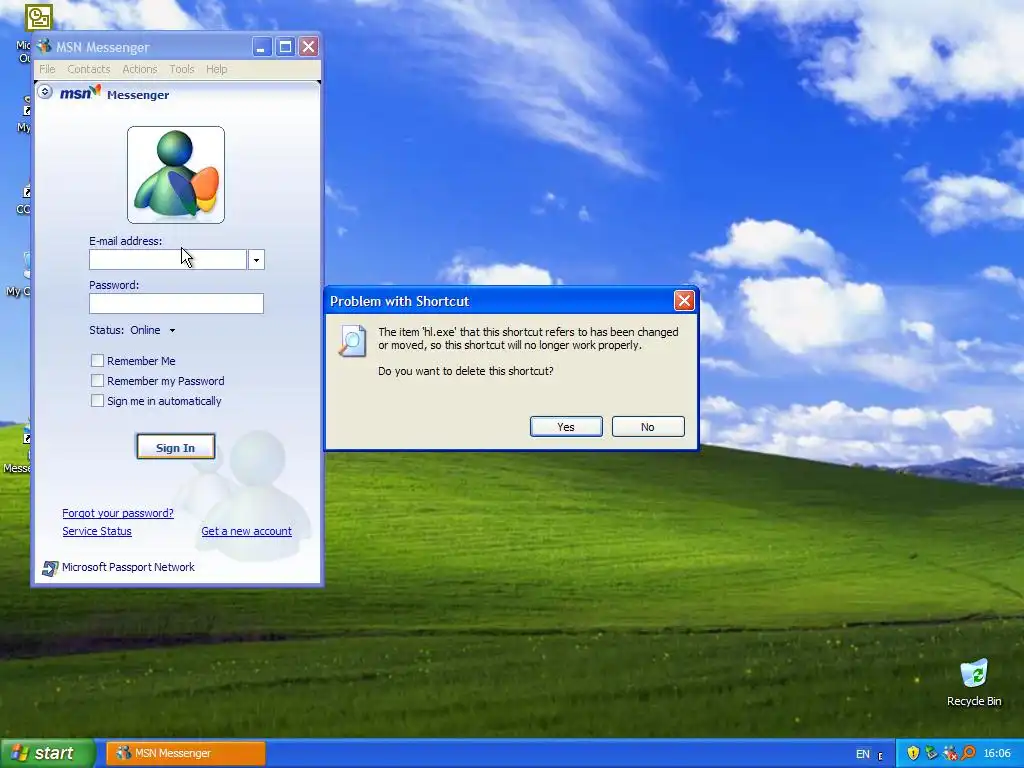Click the Sign In button
This screenshot has width=1024, height=768.
(176, 447)
